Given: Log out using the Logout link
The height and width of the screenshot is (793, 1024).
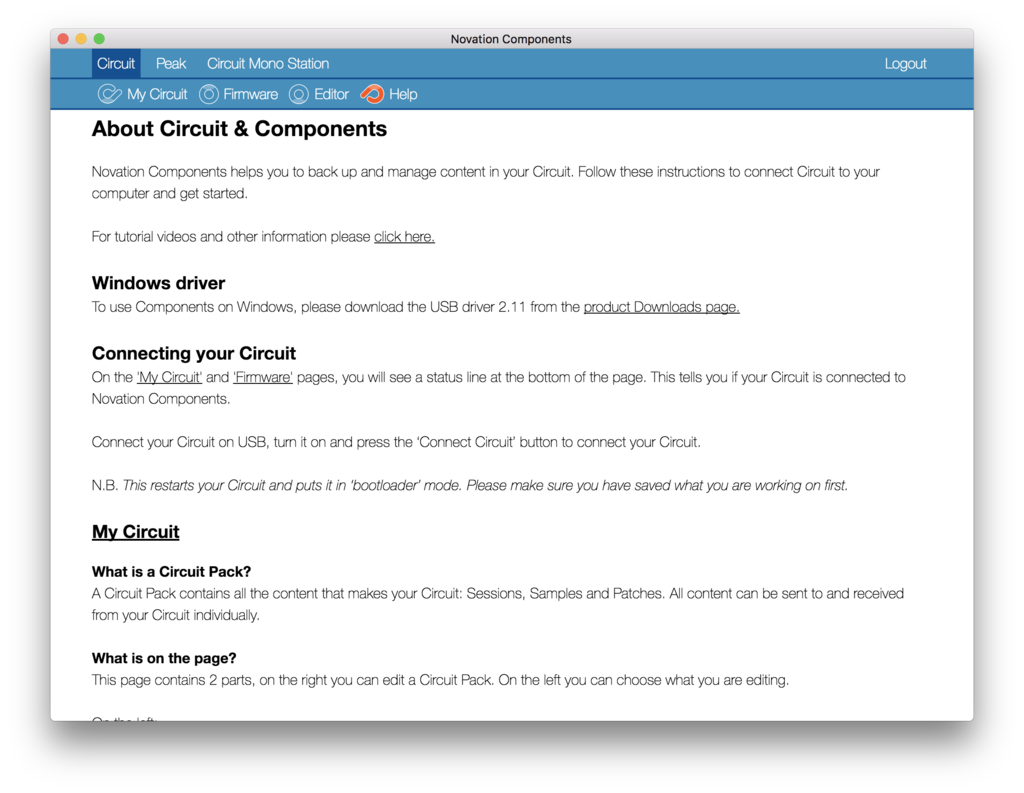Looking at the screenshot, I should point(905,63).
